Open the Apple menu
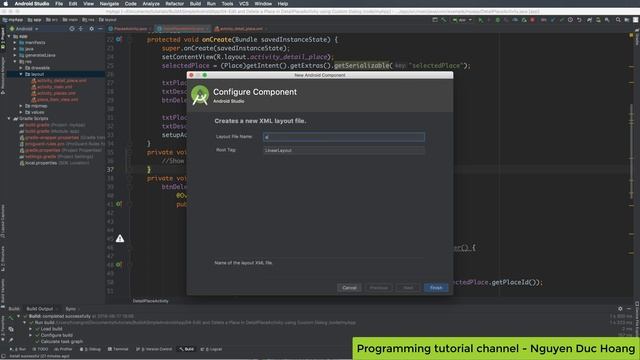 click(5, 4)
